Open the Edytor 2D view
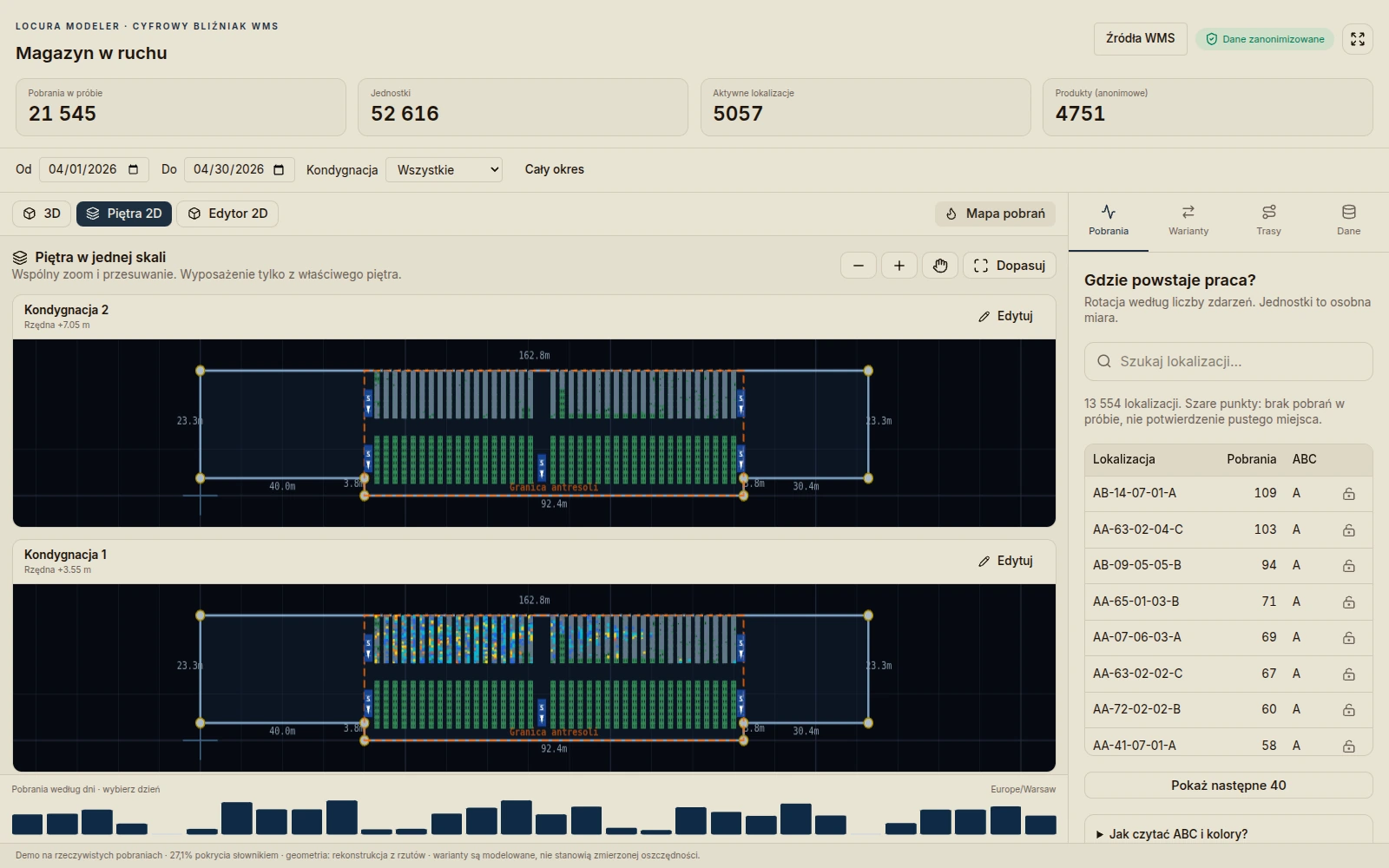Screen dimensions: 1389x868 point(227,214)
